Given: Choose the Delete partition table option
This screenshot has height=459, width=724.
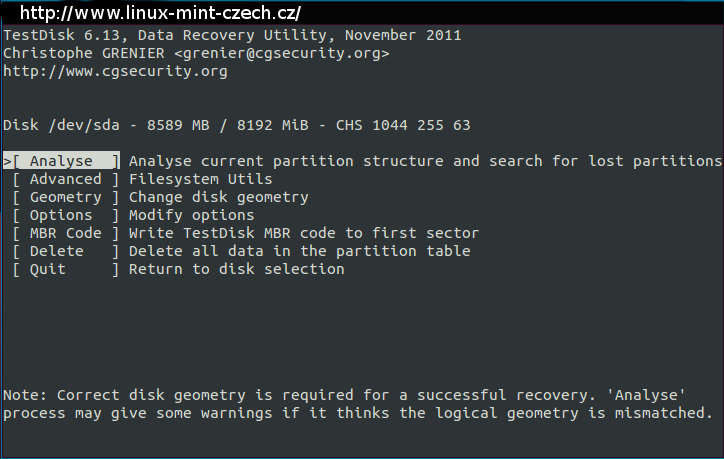Looking at the screenshot, I should pos(66,251).
